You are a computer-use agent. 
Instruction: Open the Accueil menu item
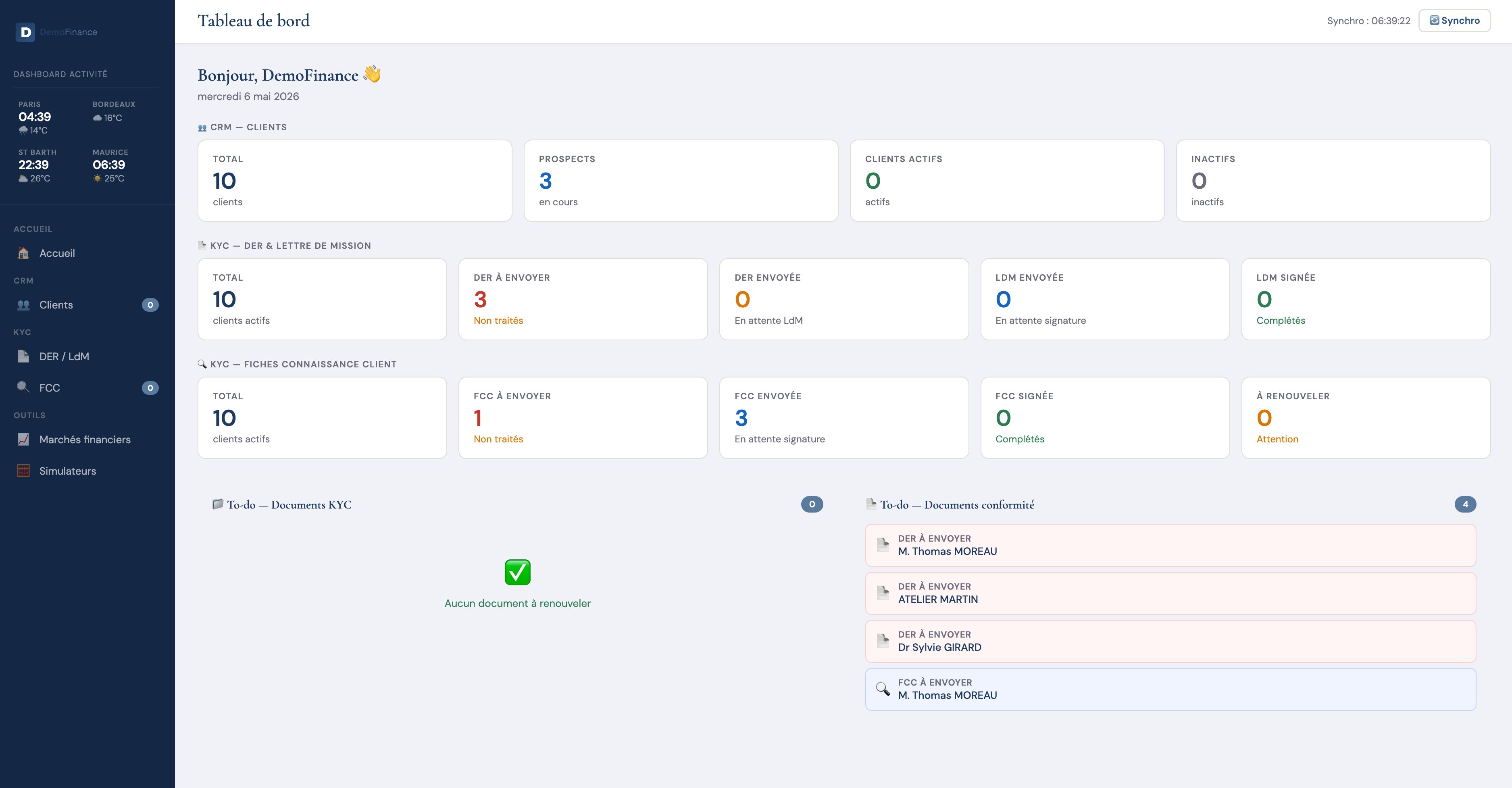point(87,253)
